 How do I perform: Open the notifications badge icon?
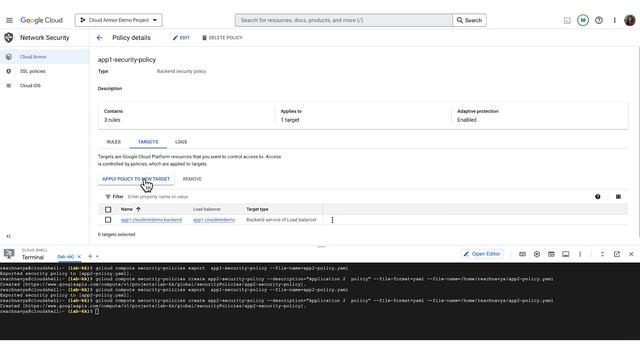click(583, 20)
